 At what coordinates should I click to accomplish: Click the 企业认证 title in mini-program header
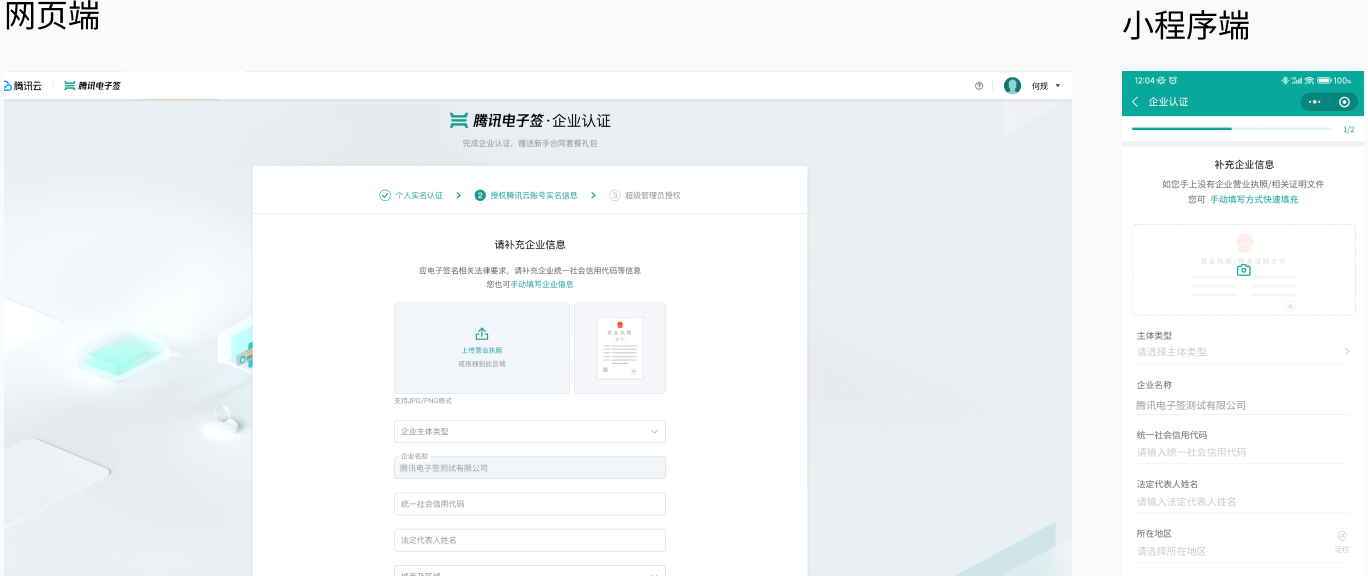(1168, 102)
